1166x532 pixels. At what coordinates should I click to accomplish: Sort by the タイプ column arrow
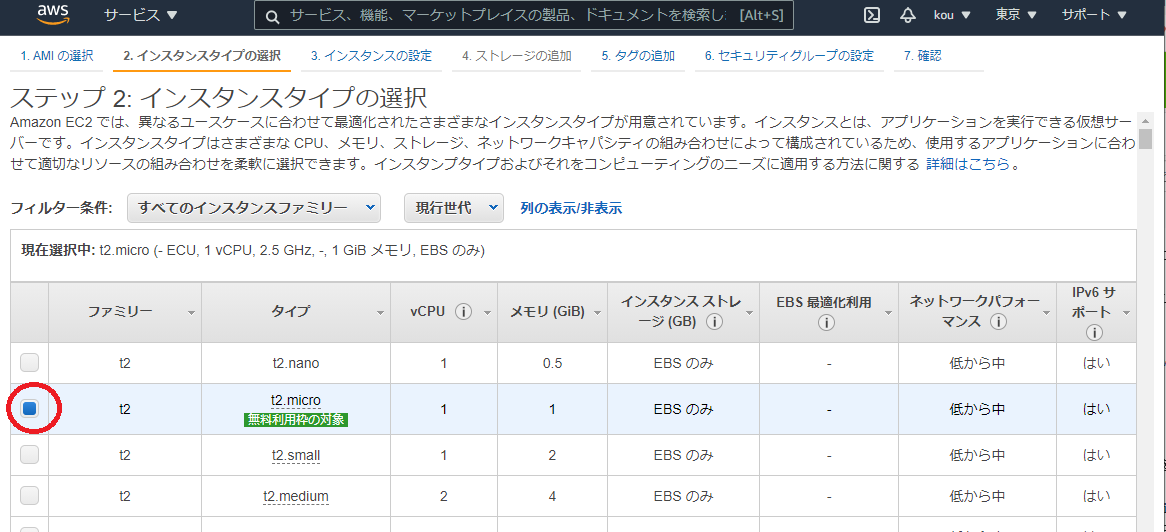[x=381, y=313]
